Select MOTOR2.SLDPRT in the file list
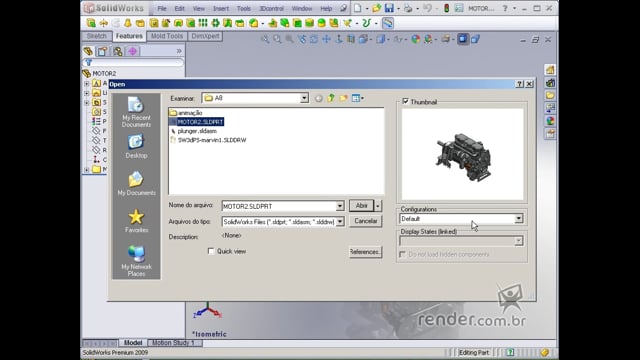This screenshot has width=640, height=360. point(197,122)
